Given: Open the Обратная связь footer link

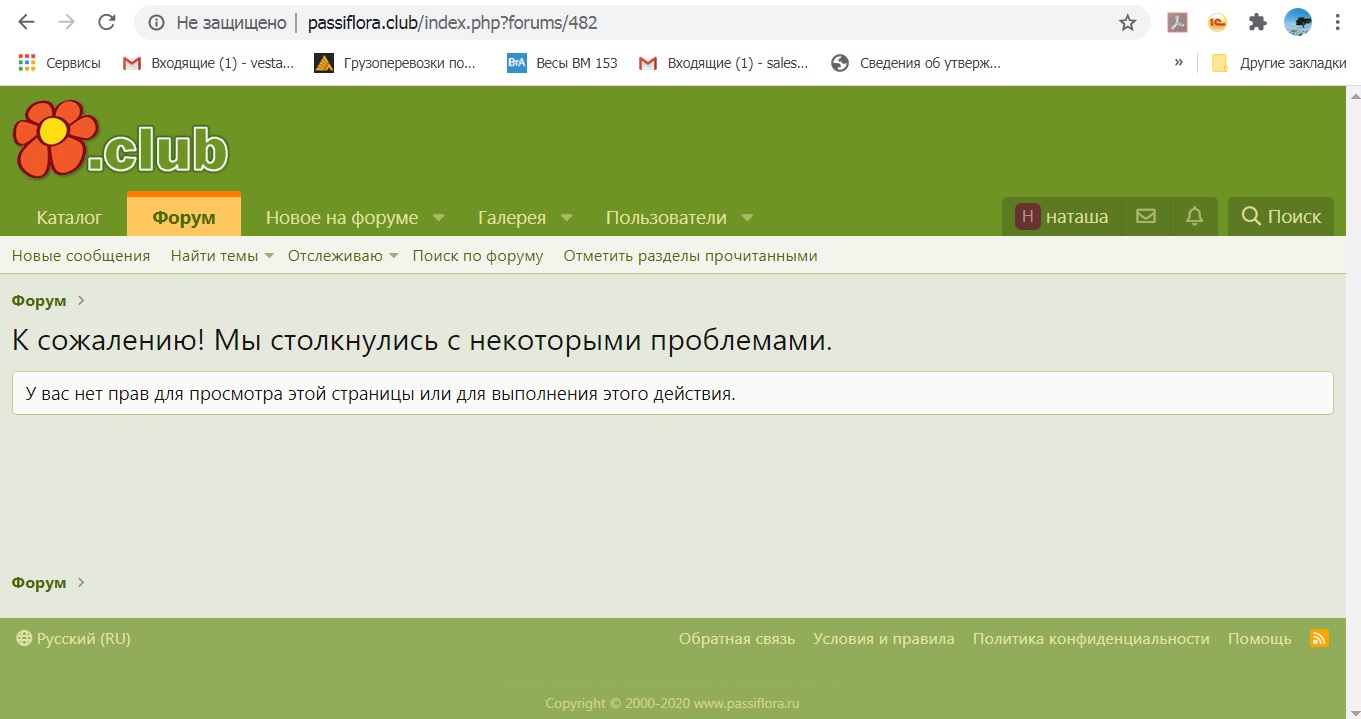Looking at the screenshot, I should click(736, 638).
